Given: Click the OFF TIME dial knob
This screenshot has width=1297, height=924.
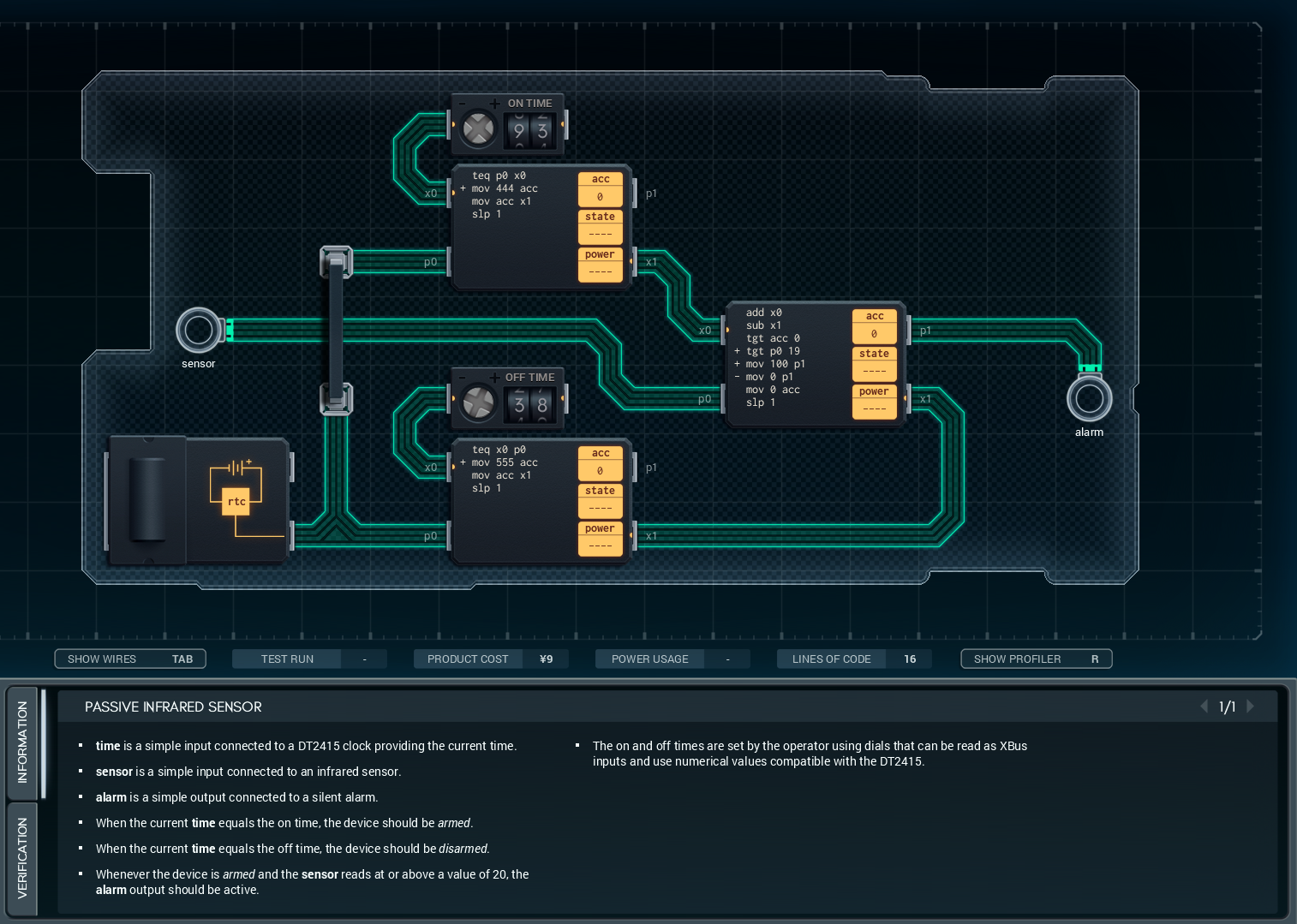Looking at the screenshot, I should point(478,403).
